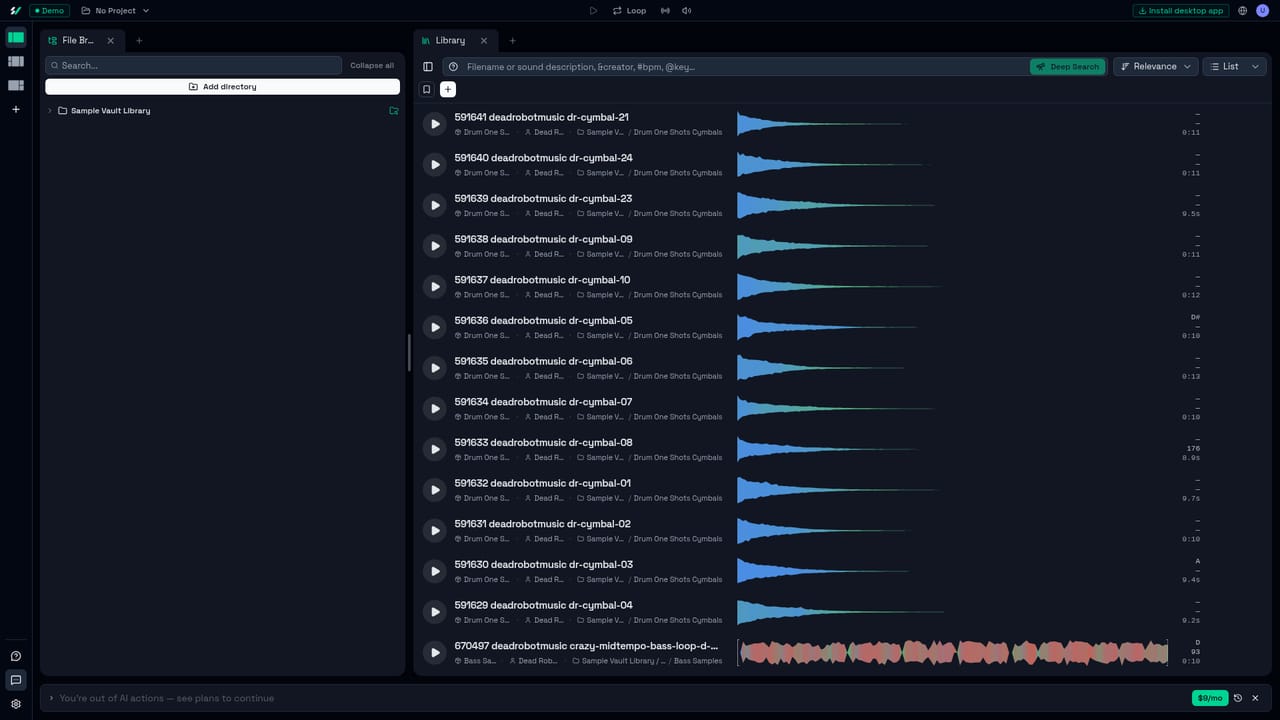1280x720 pixels.
Task: Click the Drum One Shots Cymbals folder for dr-cymbal-04
Action: click(x=678, y=620)
